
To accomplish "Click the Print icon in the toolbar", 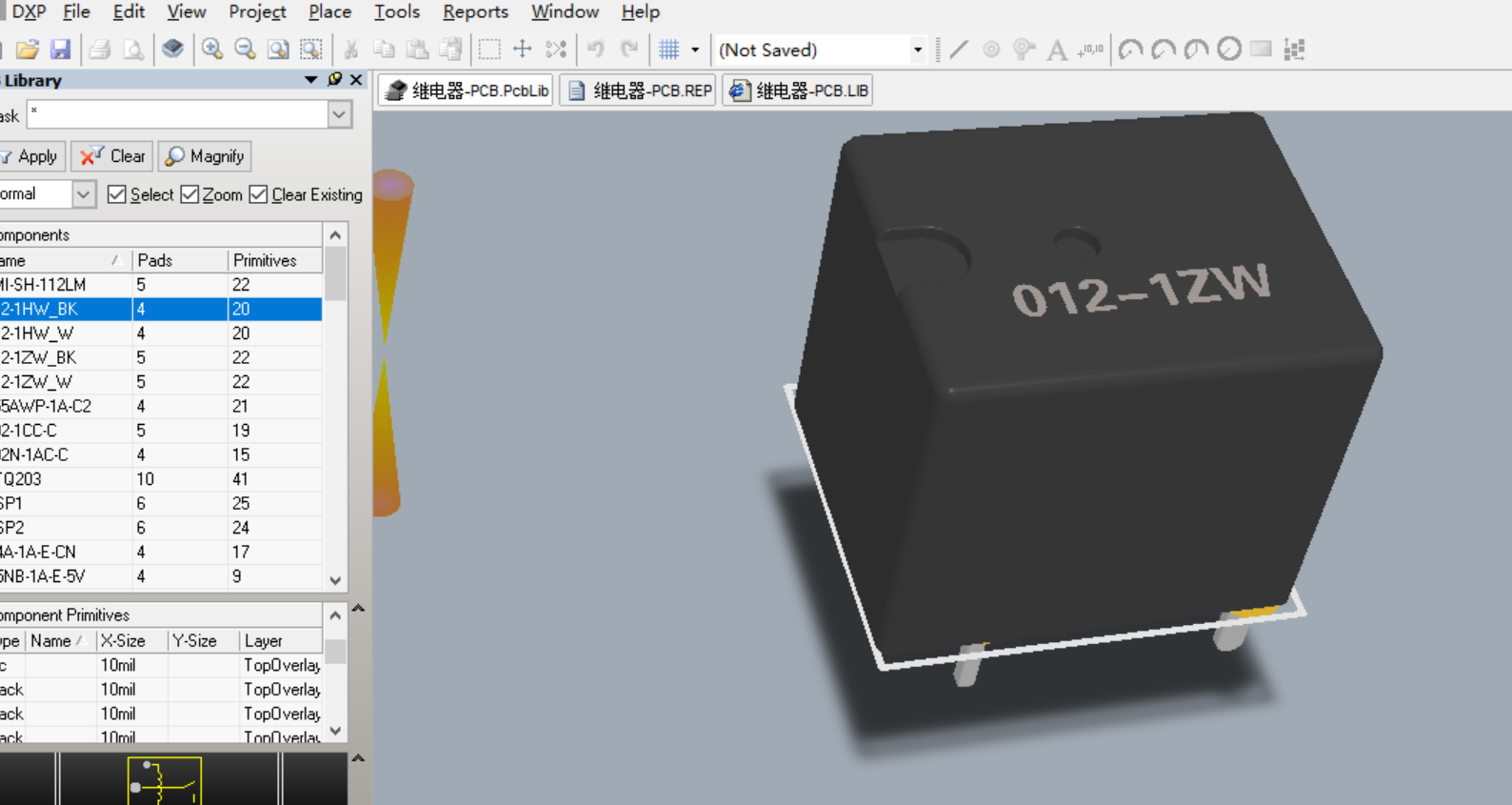I will (x=100, y=50).
